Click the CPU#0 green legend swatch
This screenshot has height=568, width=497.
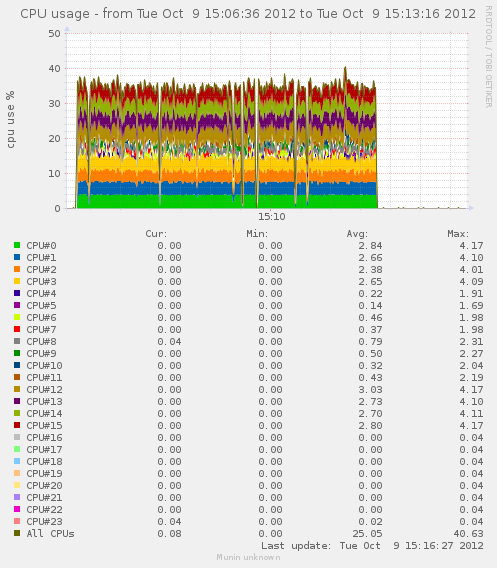pos(17,245)
